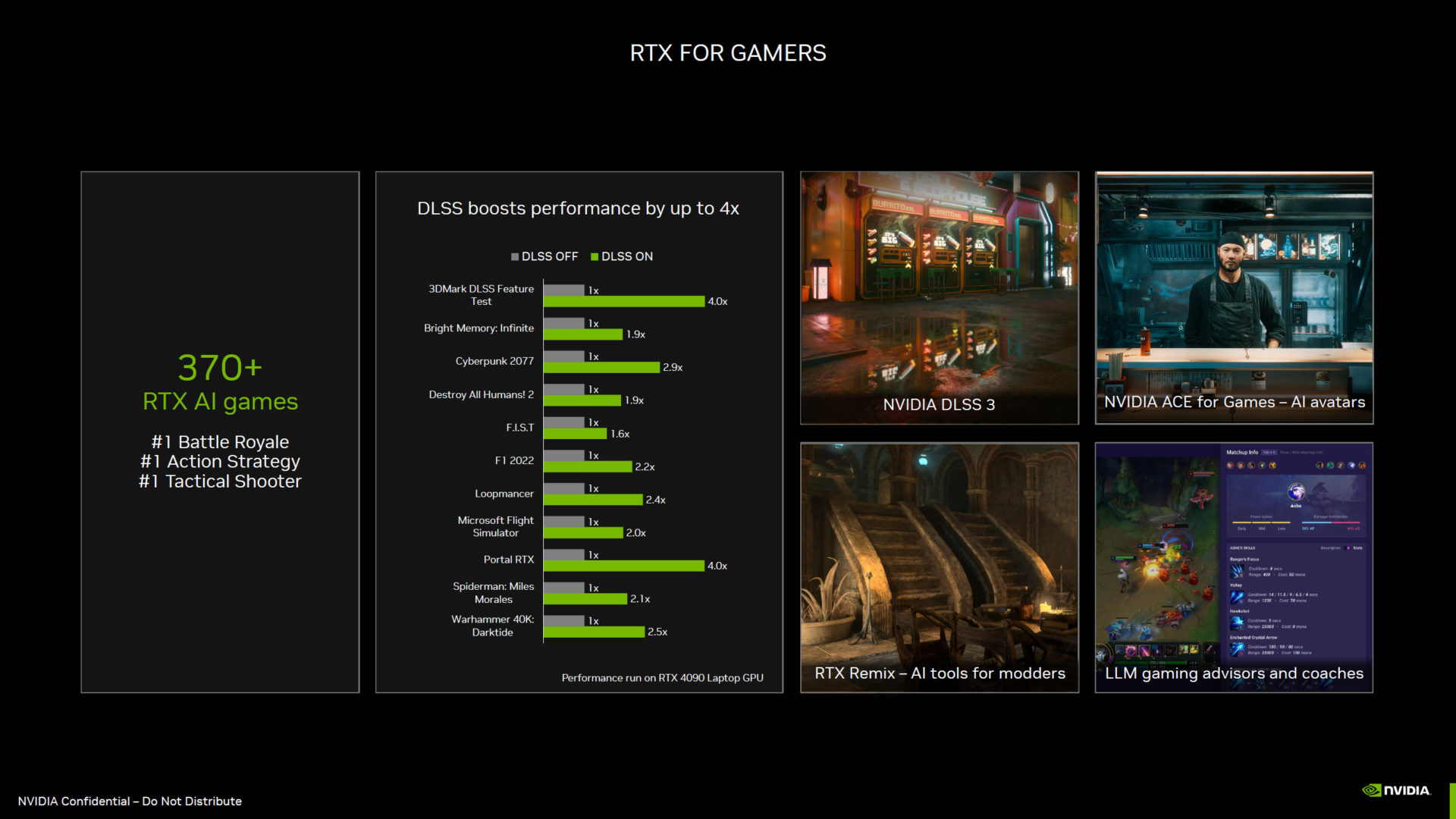
Task: Click the NVIDIA logo in the corner
Action: point(1396,790)
